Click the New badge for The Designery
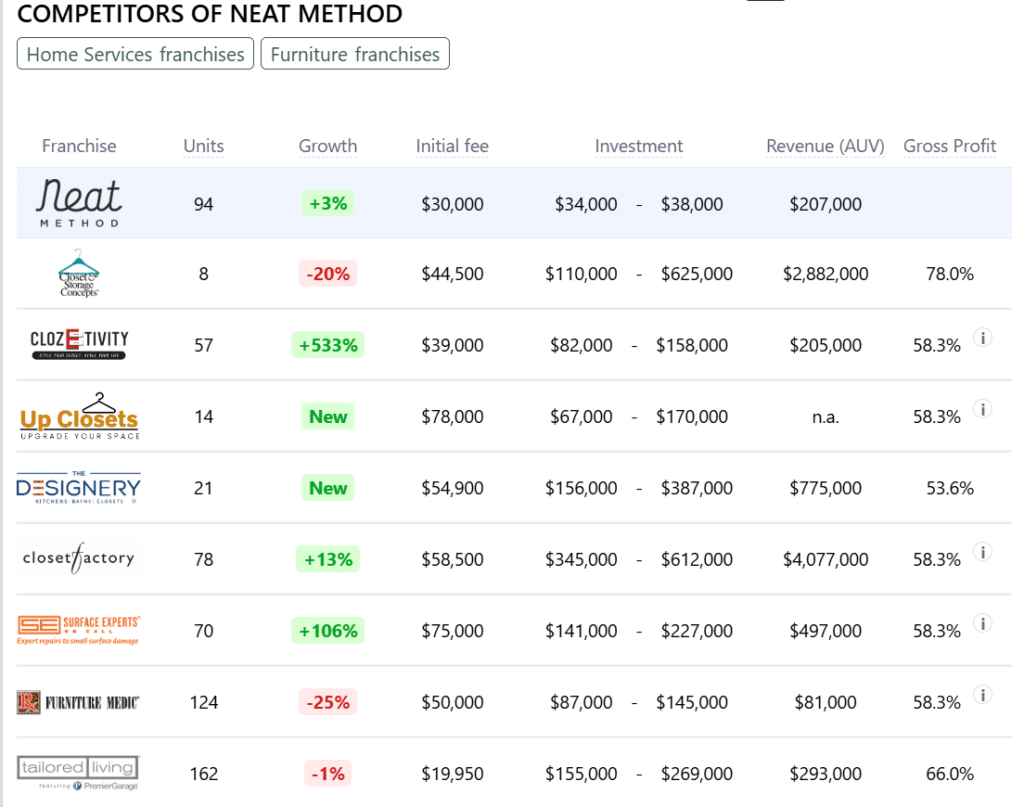This screenshot has height=807, width=1024. 328,488
